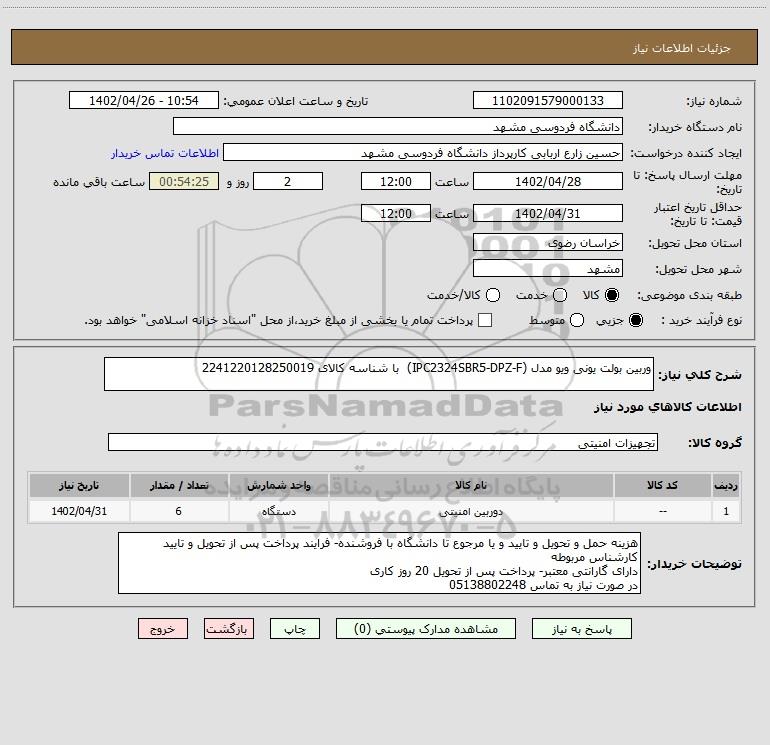Click the دستگاه unit cell
Image resolution: width=770 pixels, height=745 pixels.
coord(278,511)
